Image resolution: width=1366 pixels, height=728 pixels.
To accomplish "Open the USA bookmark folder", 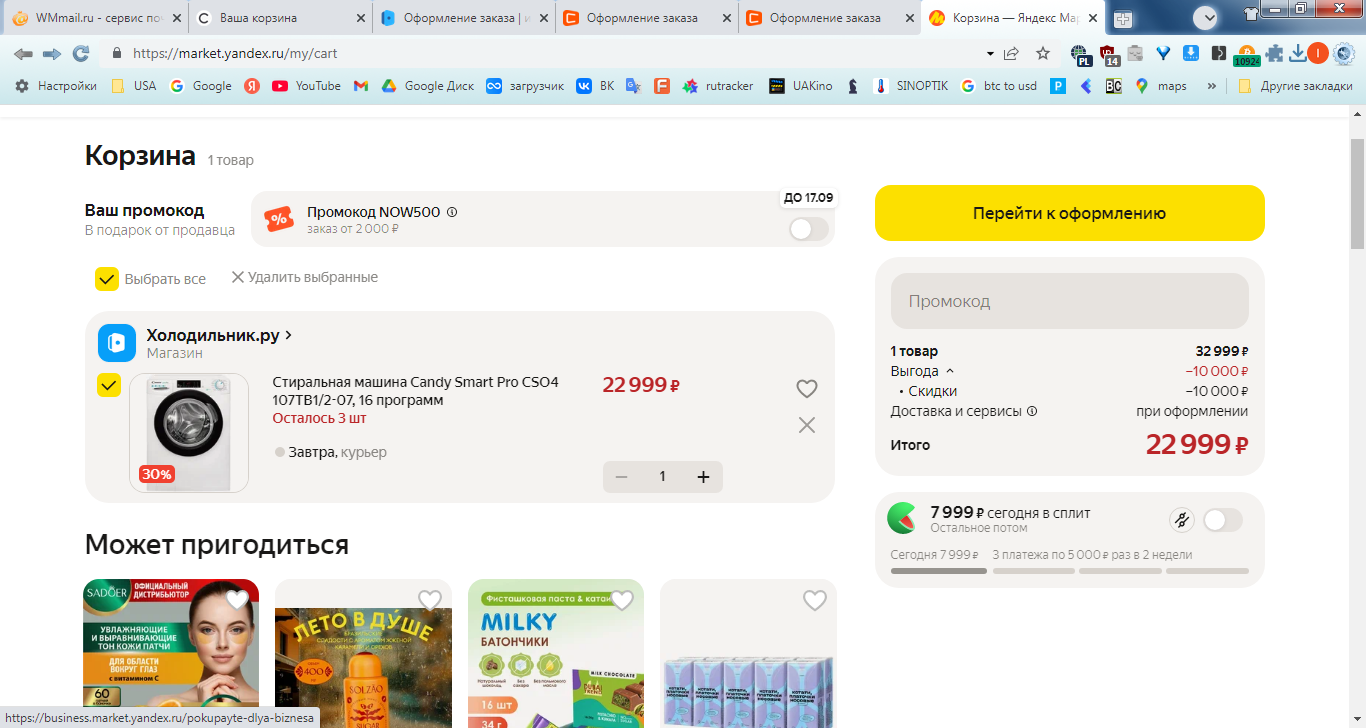I will (x=133, y=86).
